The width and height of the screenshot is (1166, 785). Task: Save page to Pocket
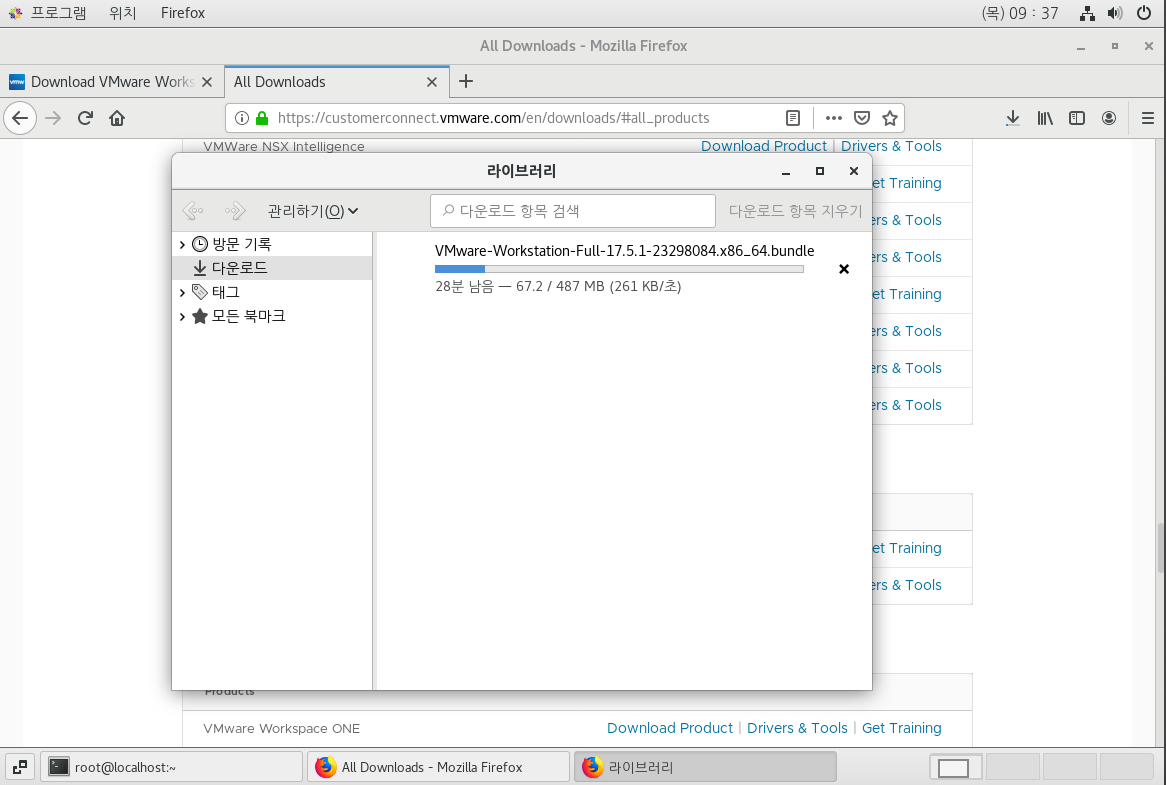(x=862, y=118)
